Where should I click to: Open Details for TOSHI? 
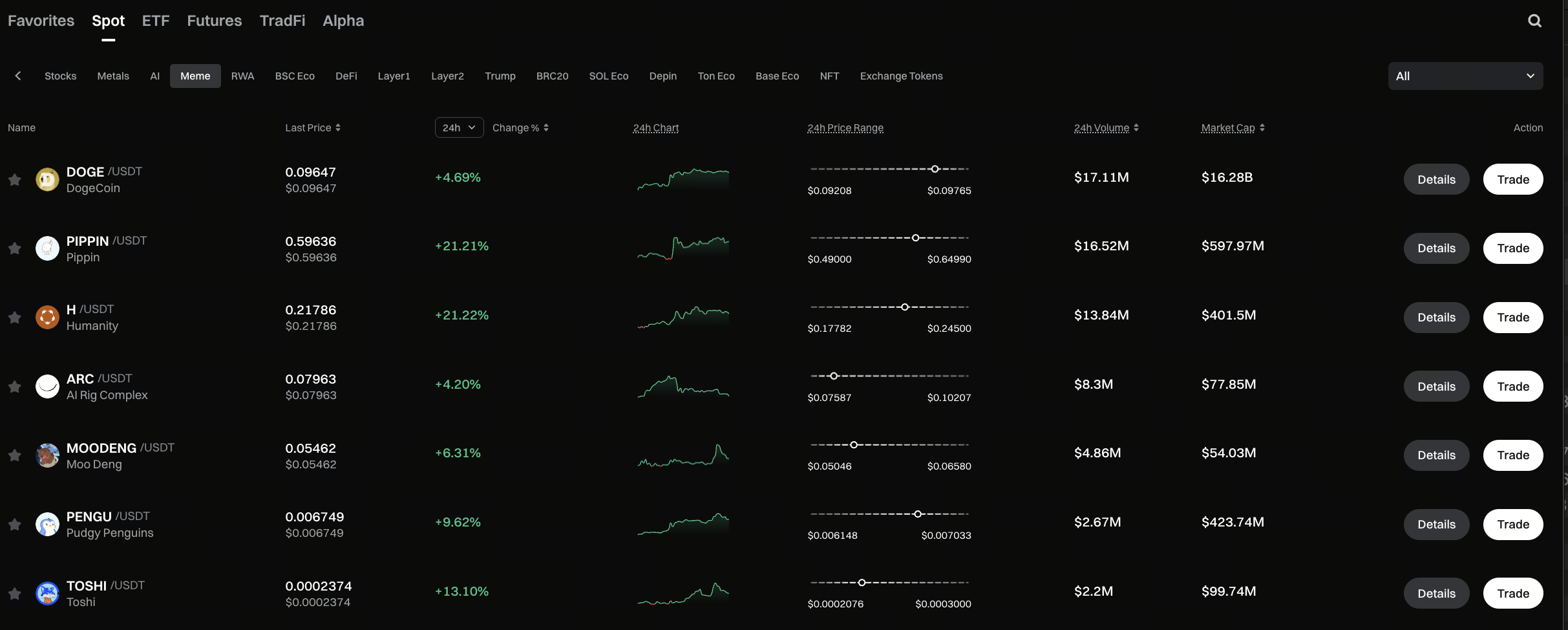click(1436, 593)
